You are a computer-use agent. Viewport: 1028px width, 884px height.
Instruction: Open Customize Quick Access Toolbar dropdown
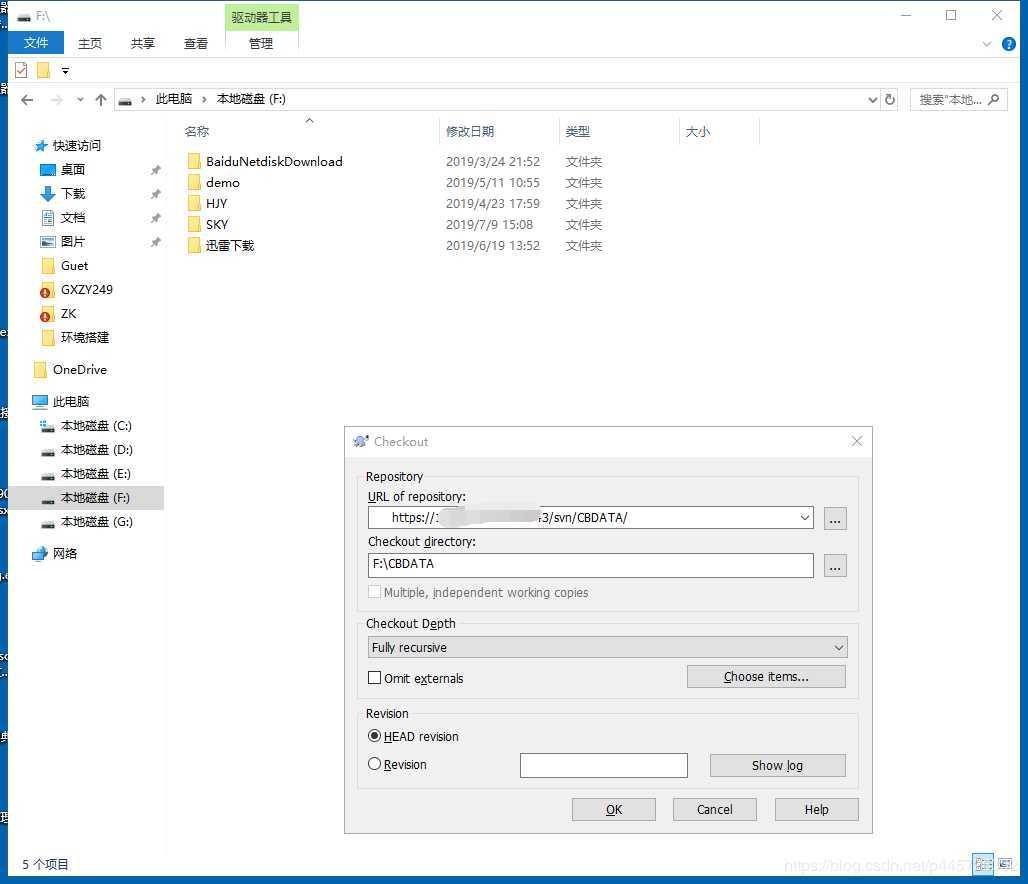pos(65,71)
